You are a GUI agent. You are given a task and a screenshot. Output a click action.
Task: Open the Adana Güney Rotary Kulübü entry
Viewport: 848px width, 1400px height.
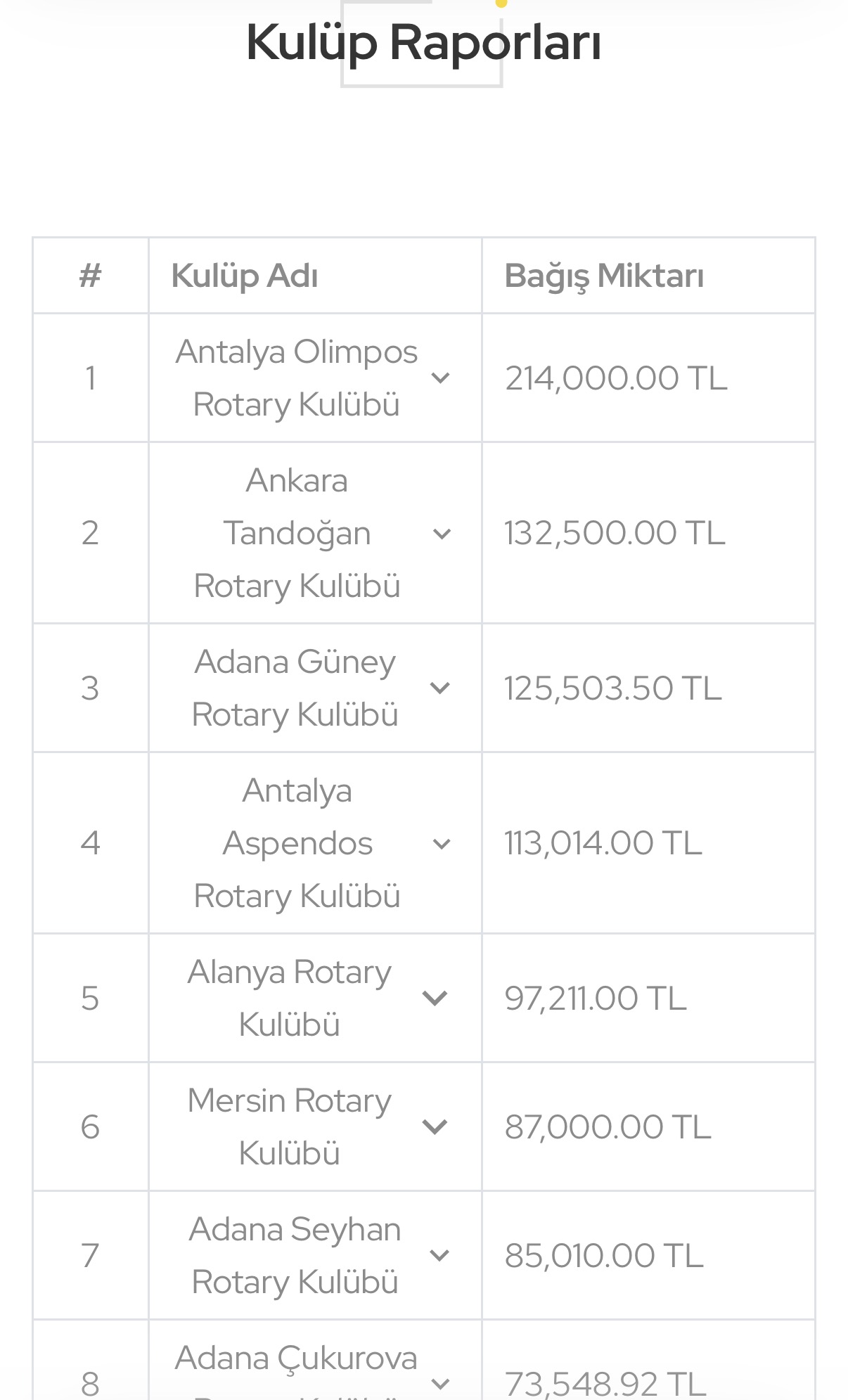coord(295,688)
